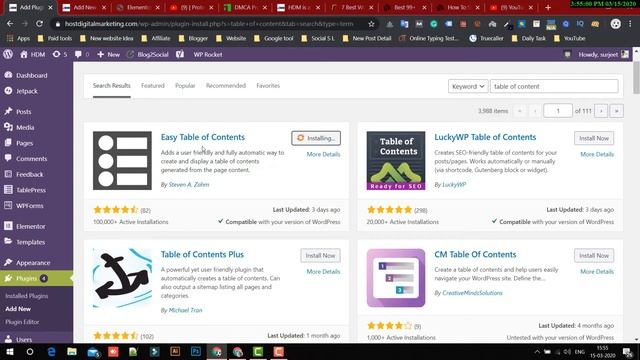Screen dimensions: 640x360
Task: Select Add New plugin submenu item
Action: click(18, 309)
